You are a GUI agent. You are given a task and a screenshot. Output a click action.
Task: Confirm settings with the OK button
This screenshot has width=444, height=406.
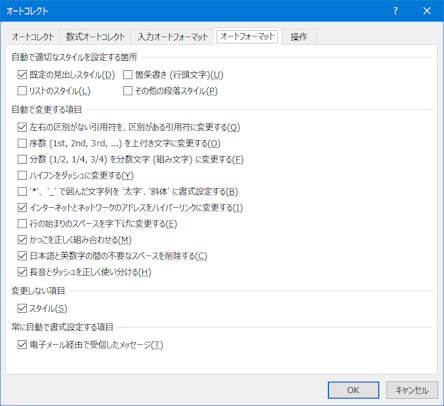pos(353,390)
